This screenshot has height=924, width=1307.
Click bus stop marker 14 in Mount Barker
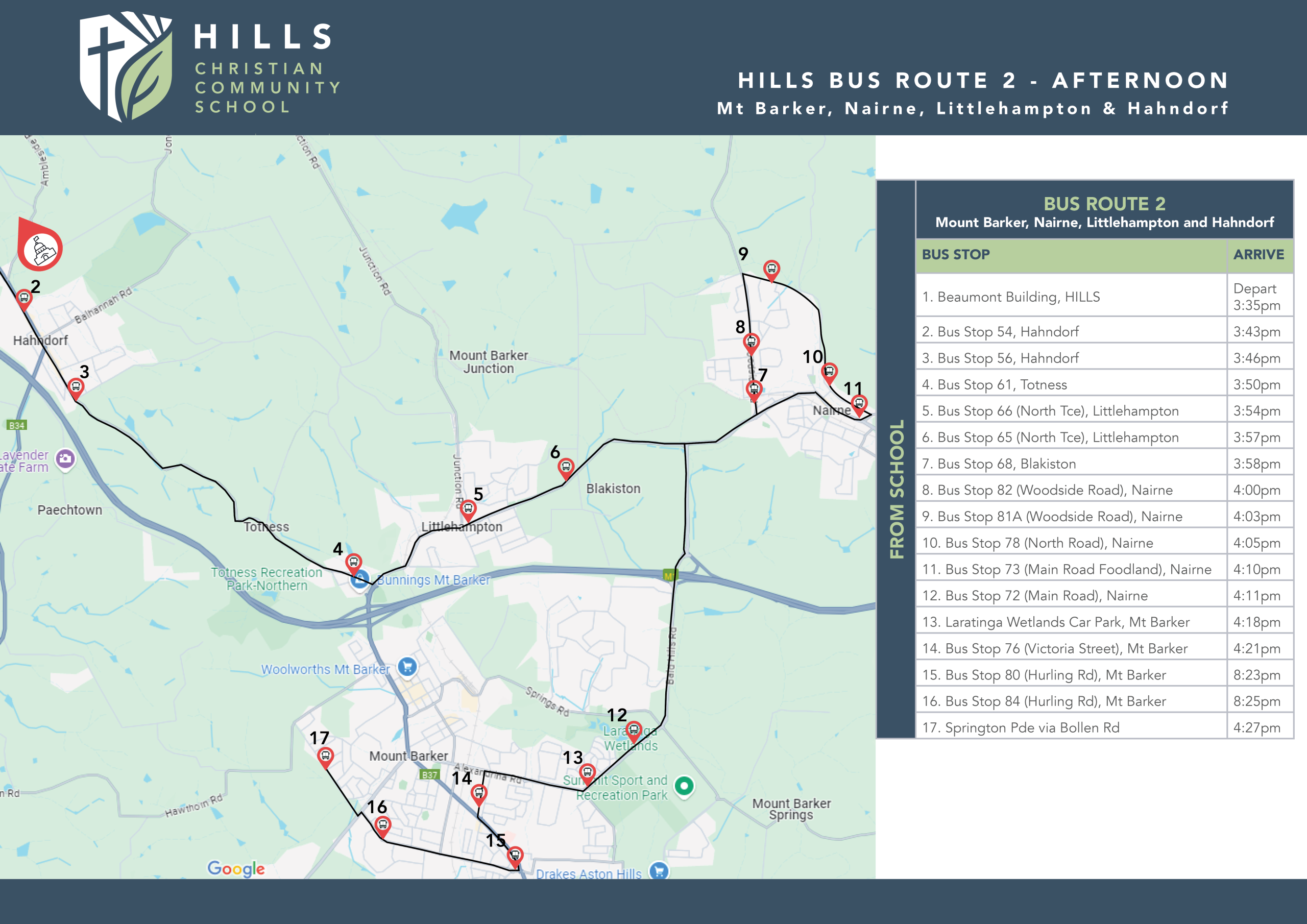point(479,795)
